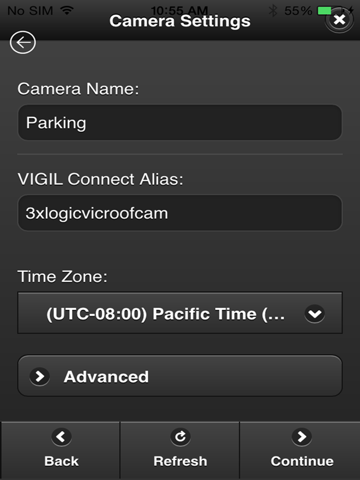Click the No SIM carrier text
The image size is (360, 480).
click(x=30, y=11)
